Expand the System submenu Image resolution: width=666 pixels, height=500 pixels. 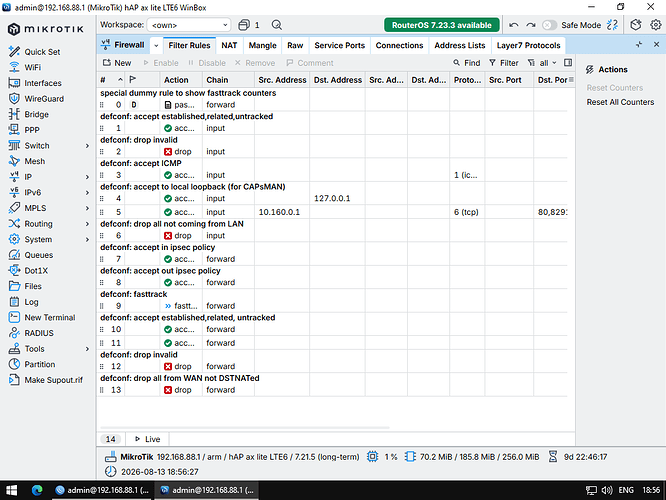[87, 240]
